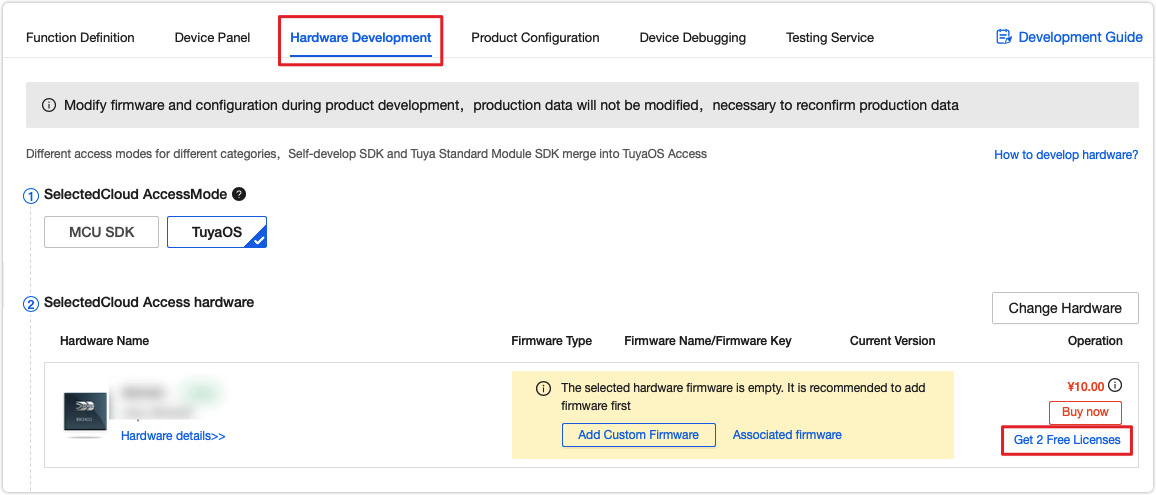Click info icon in firmware empty warning
The image size is (1156, 495).
[x=543, y=388]
